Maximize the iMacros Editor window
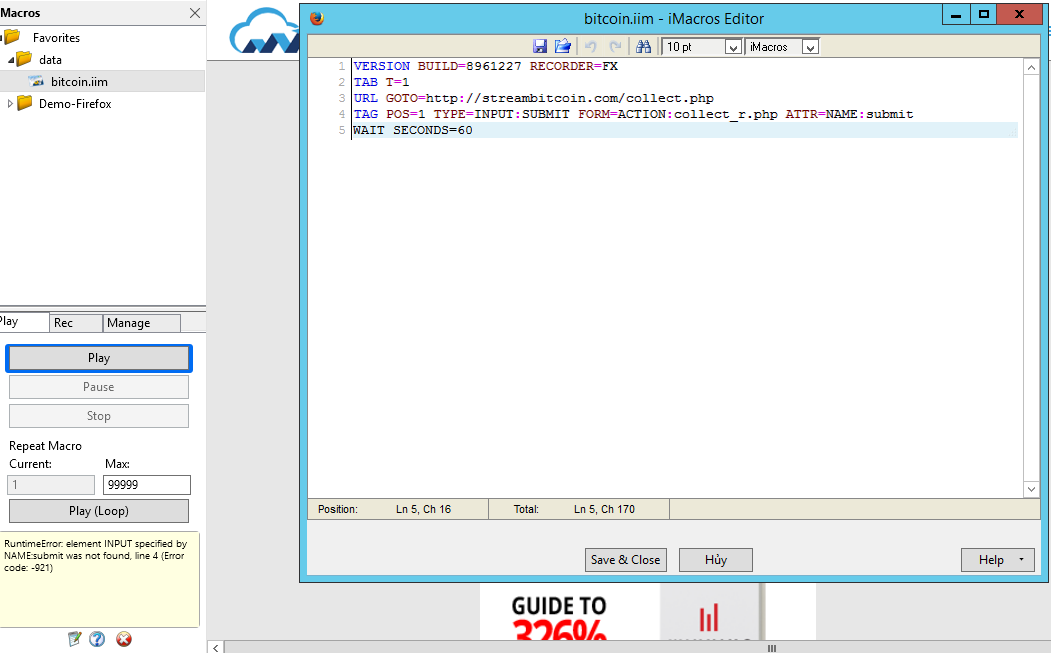 (x=983, y=15)
